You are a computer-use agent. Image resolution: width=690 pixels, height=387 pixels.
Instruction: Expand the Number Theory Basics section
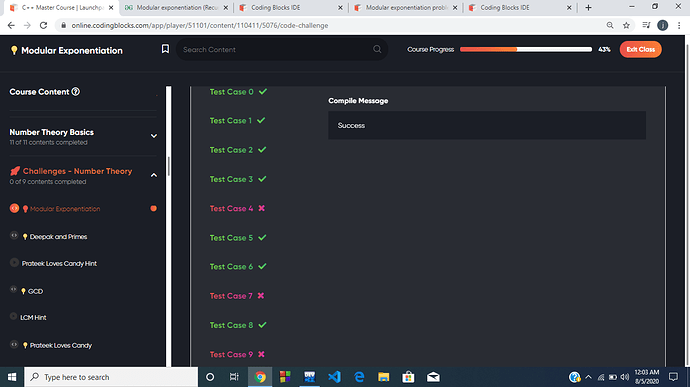[x=154, y=136]
